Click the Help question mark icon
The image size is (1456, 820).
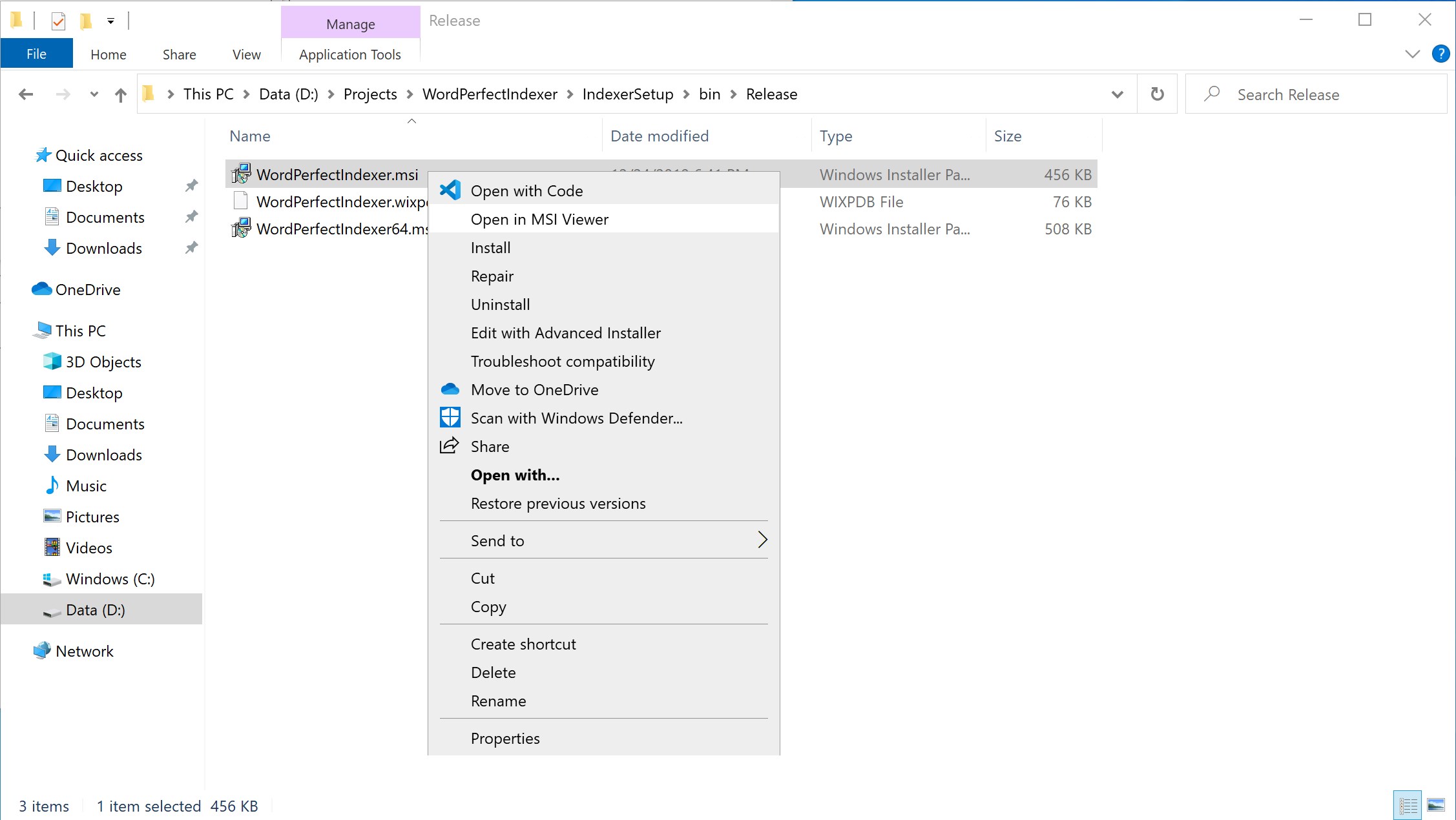pyautogui.click(x=1440, y=54)
